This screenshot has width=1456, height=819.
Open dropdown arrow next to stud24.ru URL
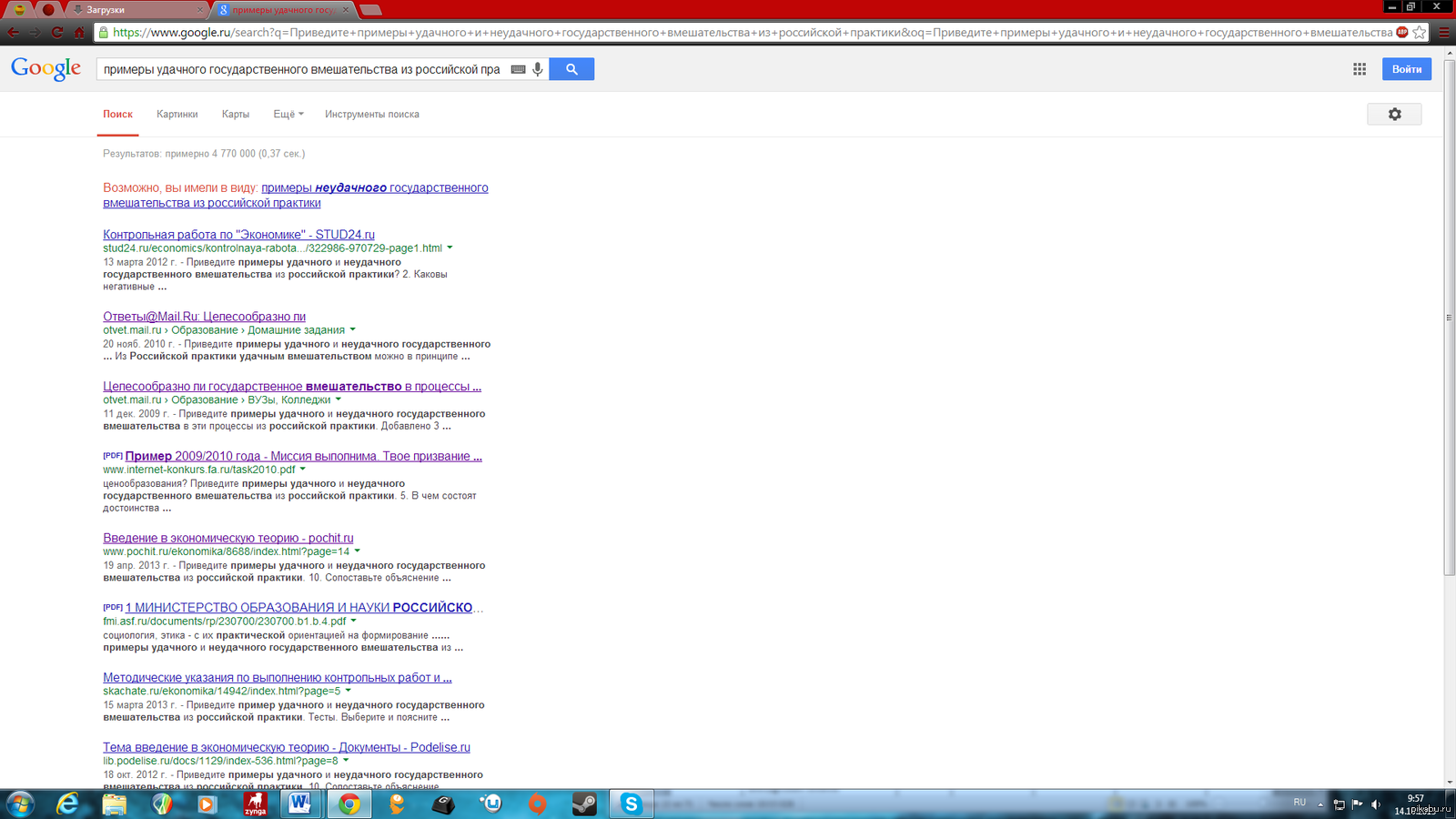pos(450,248)
